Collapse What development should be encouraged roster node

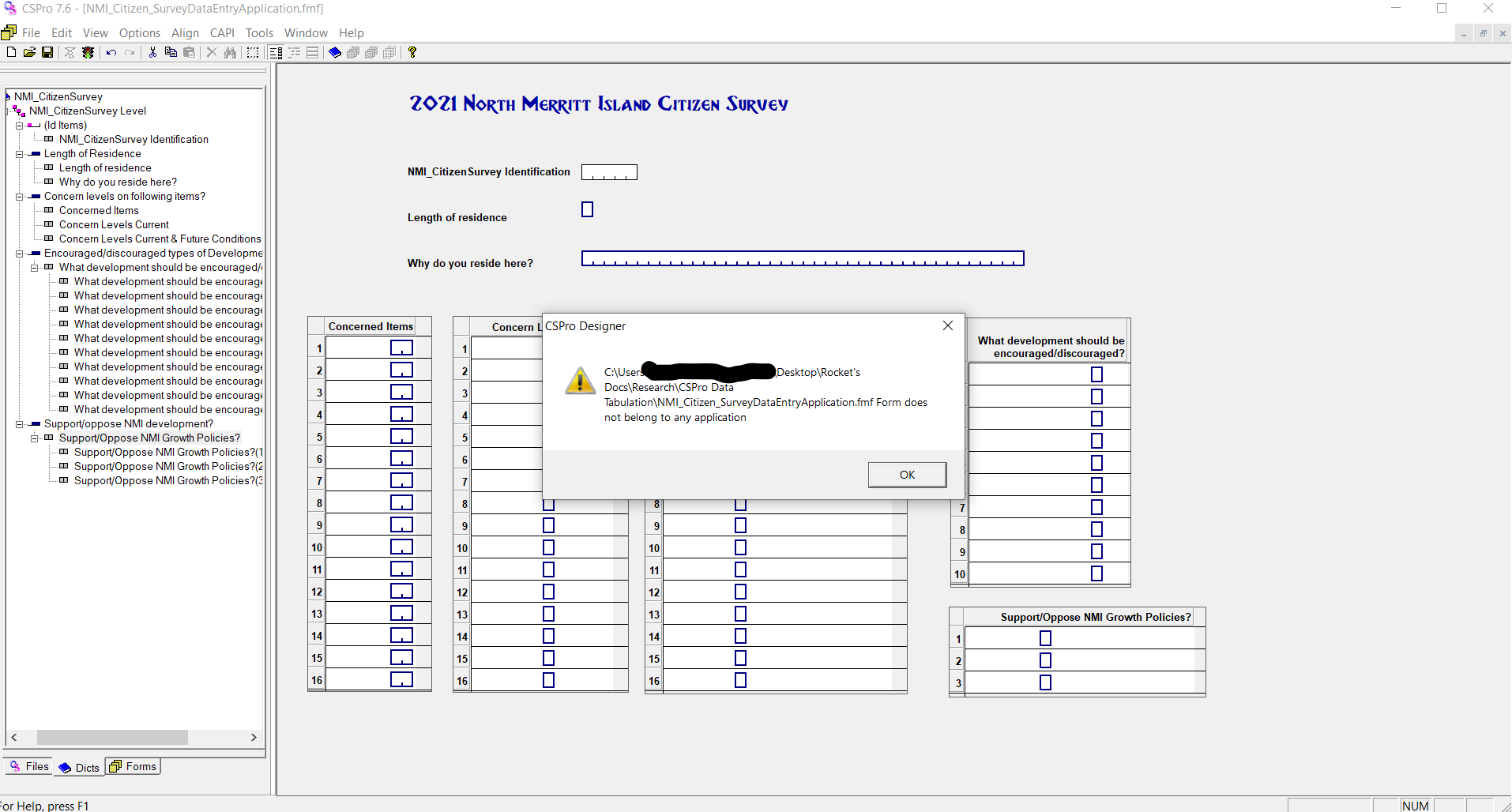pyautogui.click(x=34, y=268)
